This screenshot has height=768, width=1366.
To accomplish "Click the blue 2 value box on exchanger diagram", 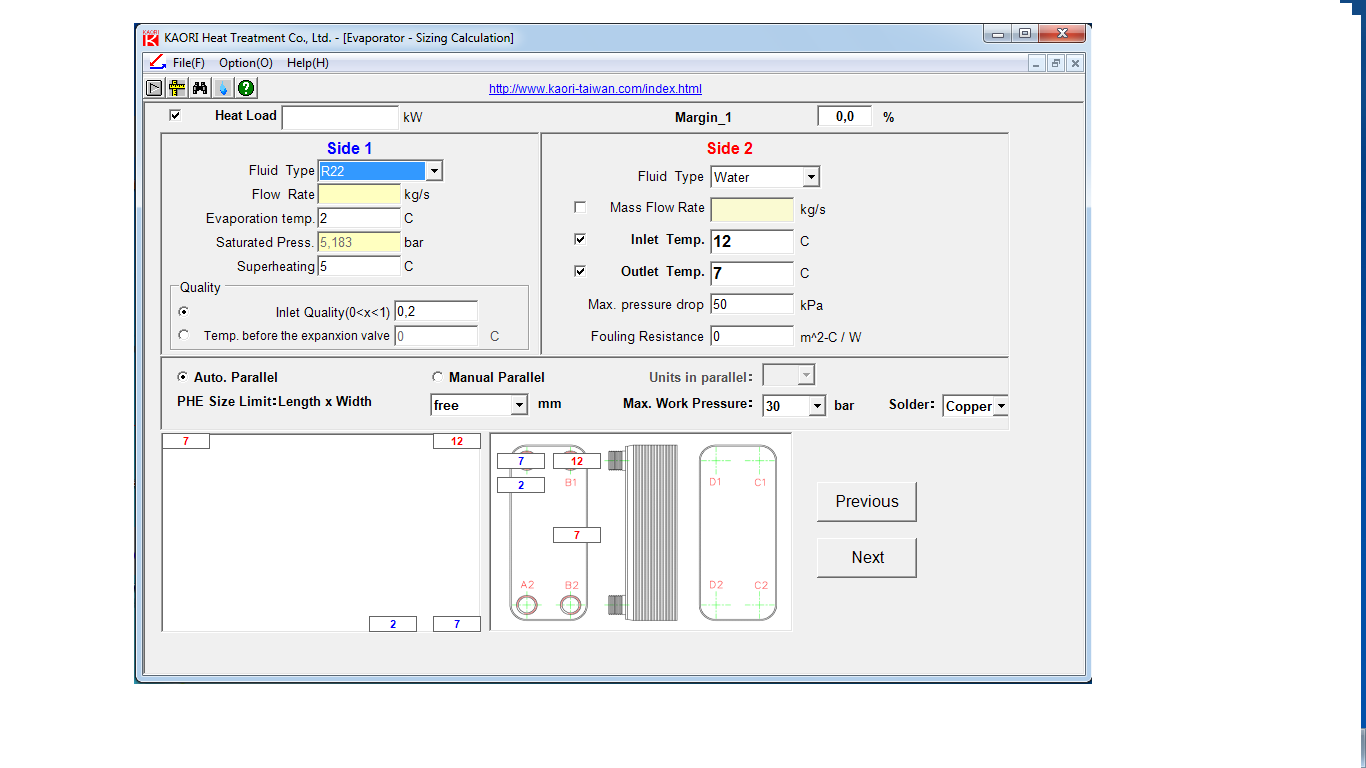I will [x=521, y=485].
